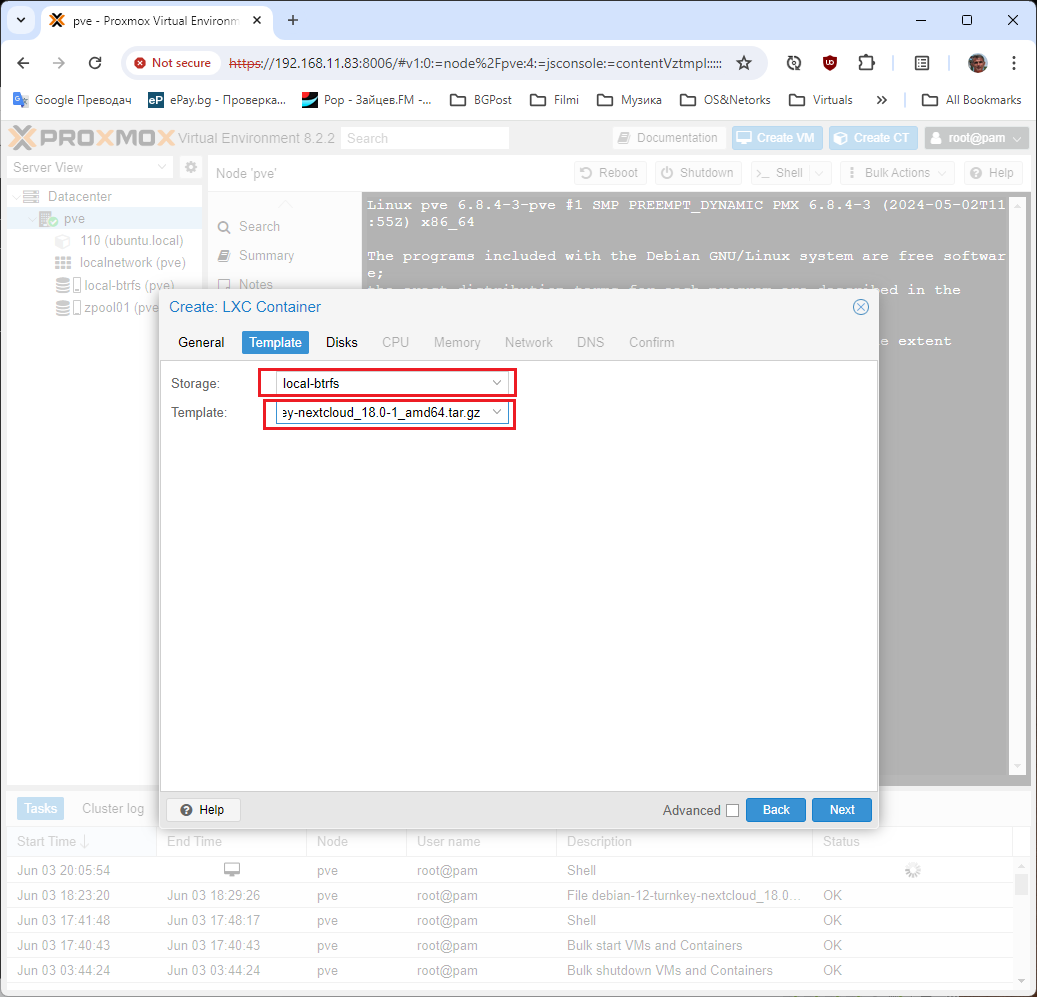Click the Proxmox logo
Screen dimensions: 1037x997
(92, 138)
